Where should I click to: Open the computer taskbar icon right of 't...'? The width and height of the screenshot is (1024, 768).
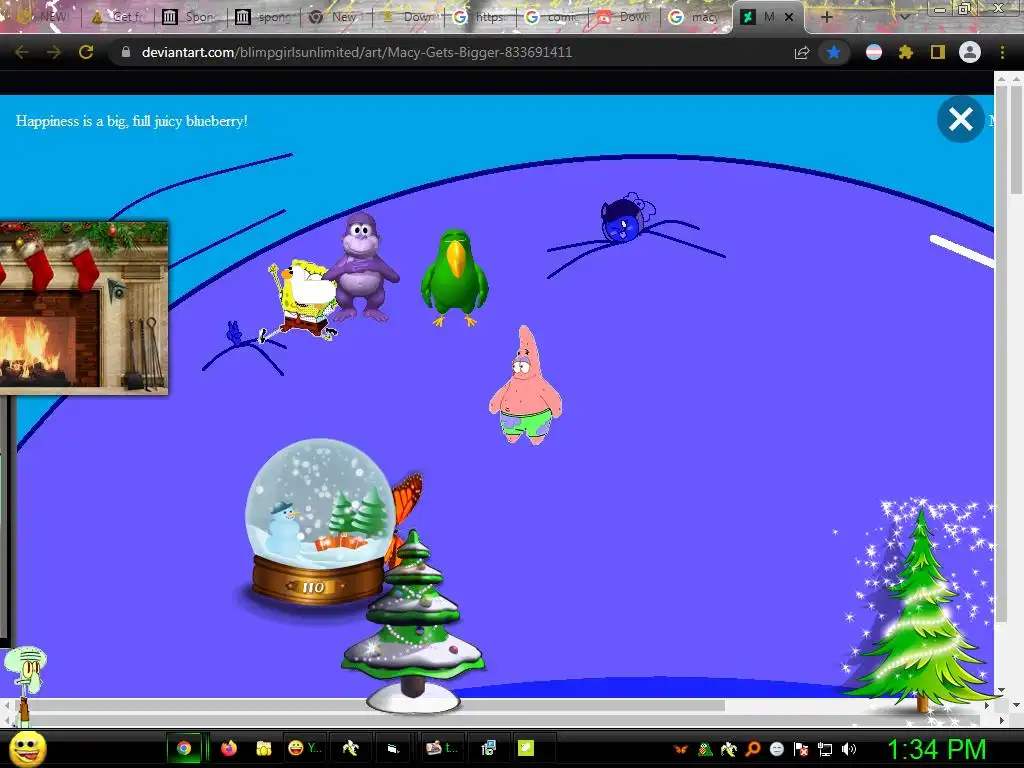[x=489, y=748]
